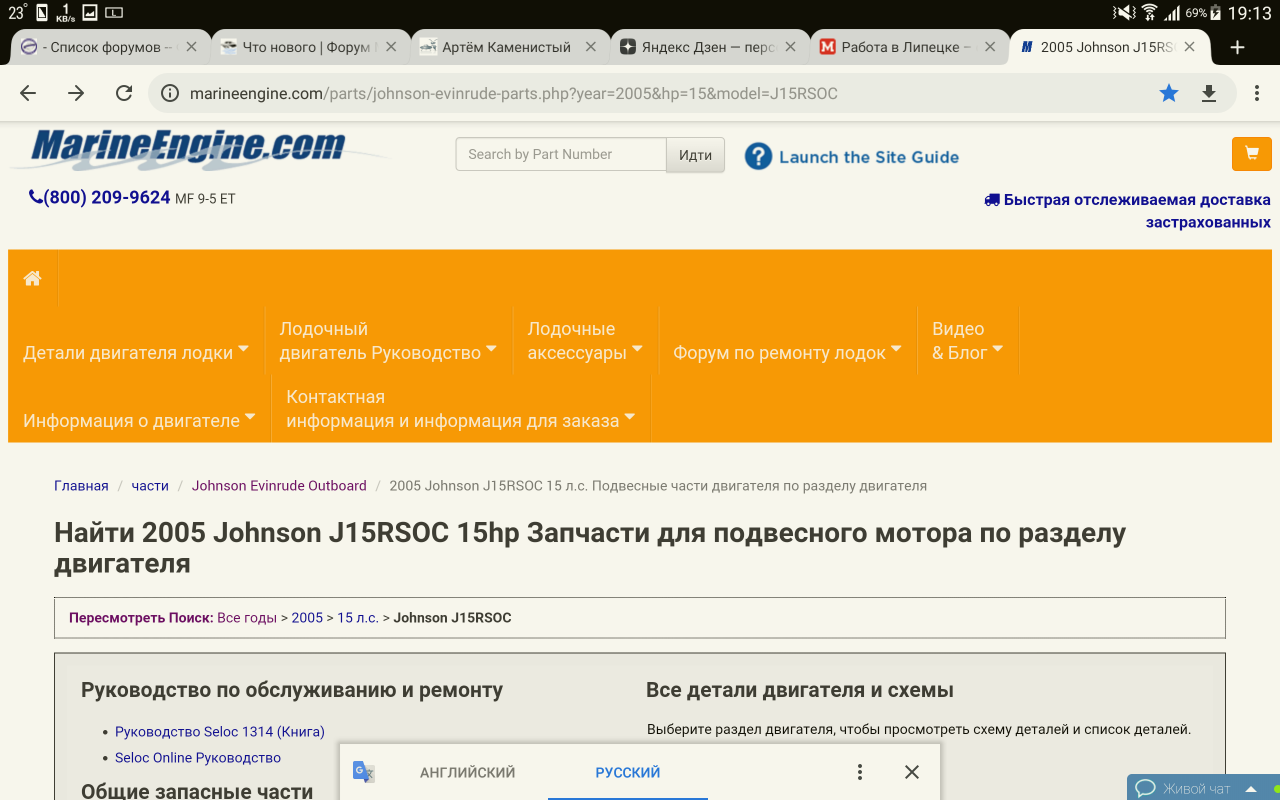Image resolution: width=1280 pixels, height=800 pixels.
Task: Expand Форум по ремонту лодок dropdown
Action: tap(787, 352)
